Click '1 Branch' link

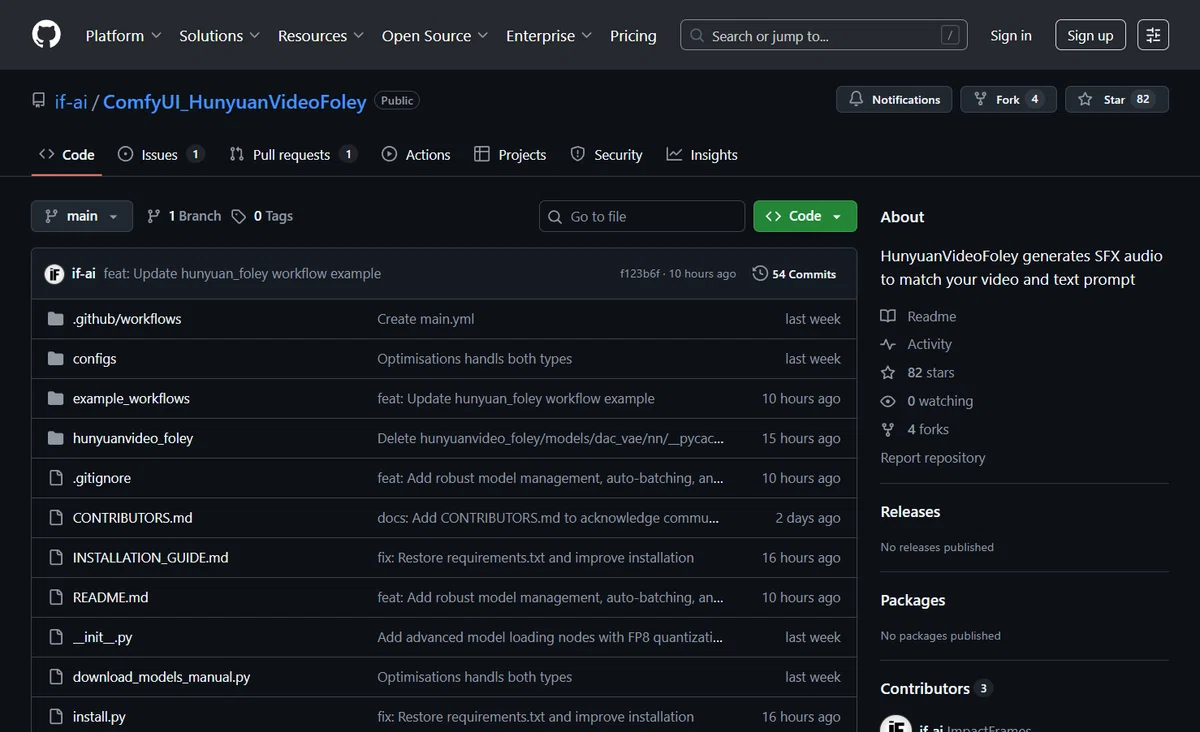(x=184, y=216)
